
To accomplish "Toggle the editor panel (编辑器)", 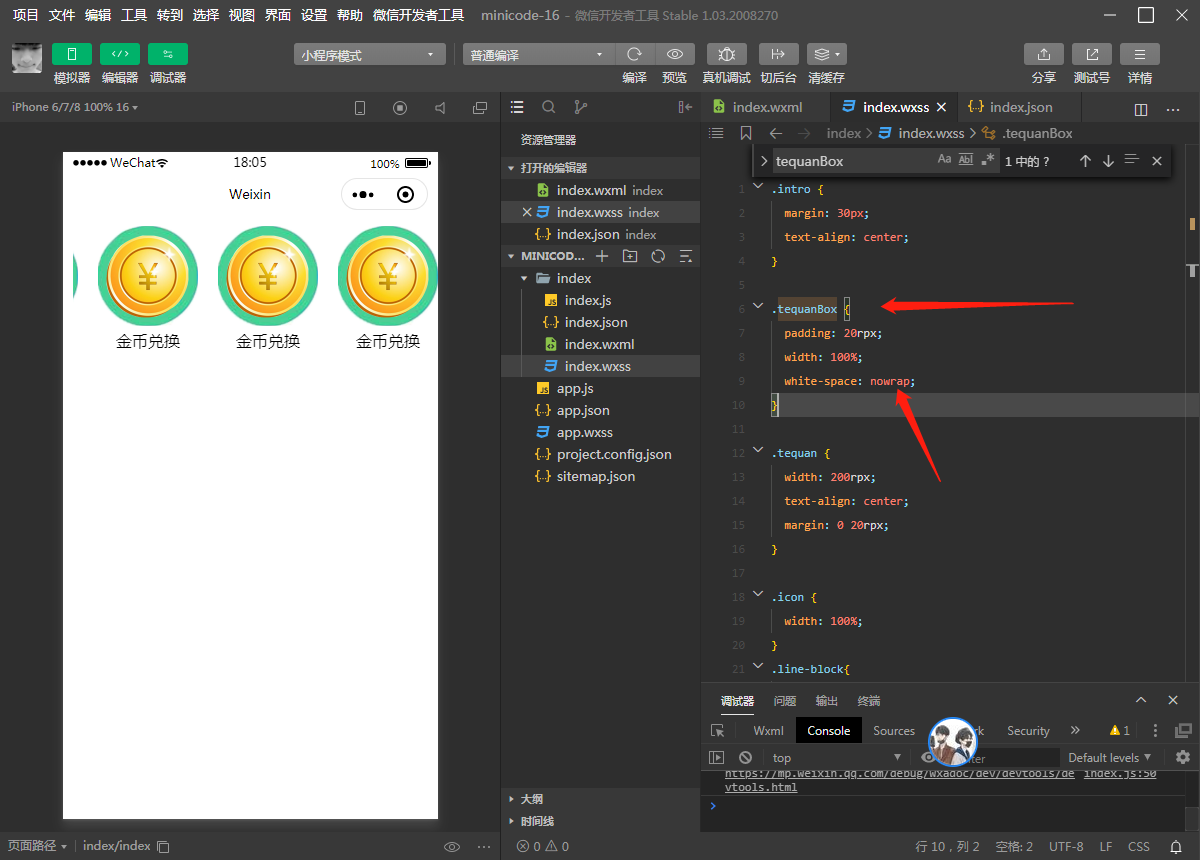I will [x=120, y=54].
